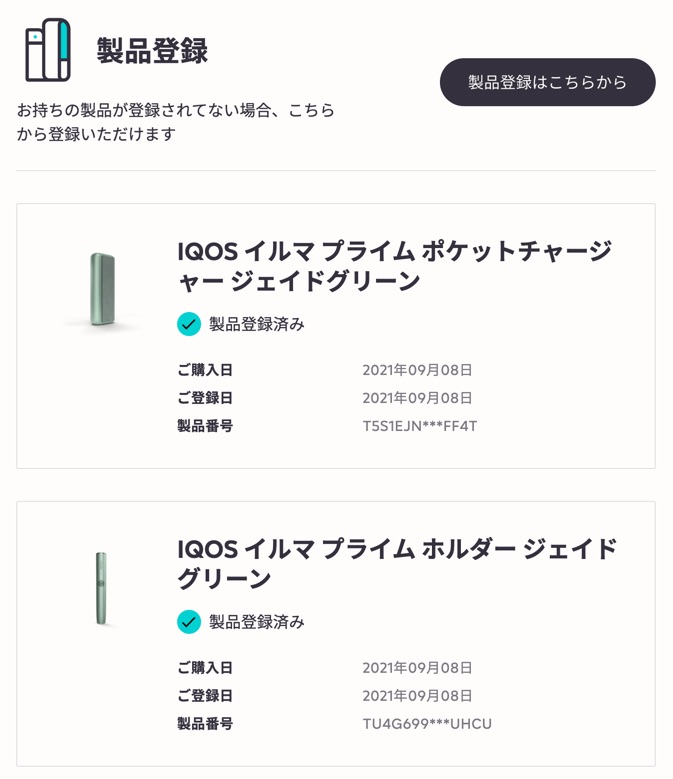
Task: Select the IQOS イルマ プライム ホルダー title
Action: coord(397,563)
